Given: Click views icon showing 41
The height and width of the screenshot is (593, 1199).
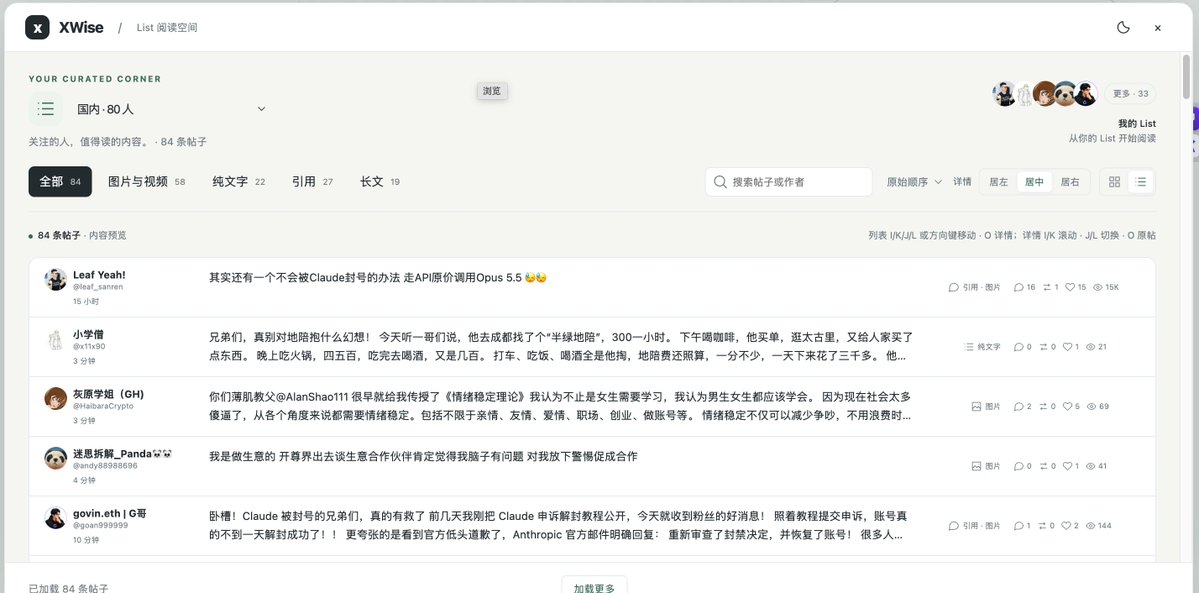Looking at the screenshot, I should 1091,466.
